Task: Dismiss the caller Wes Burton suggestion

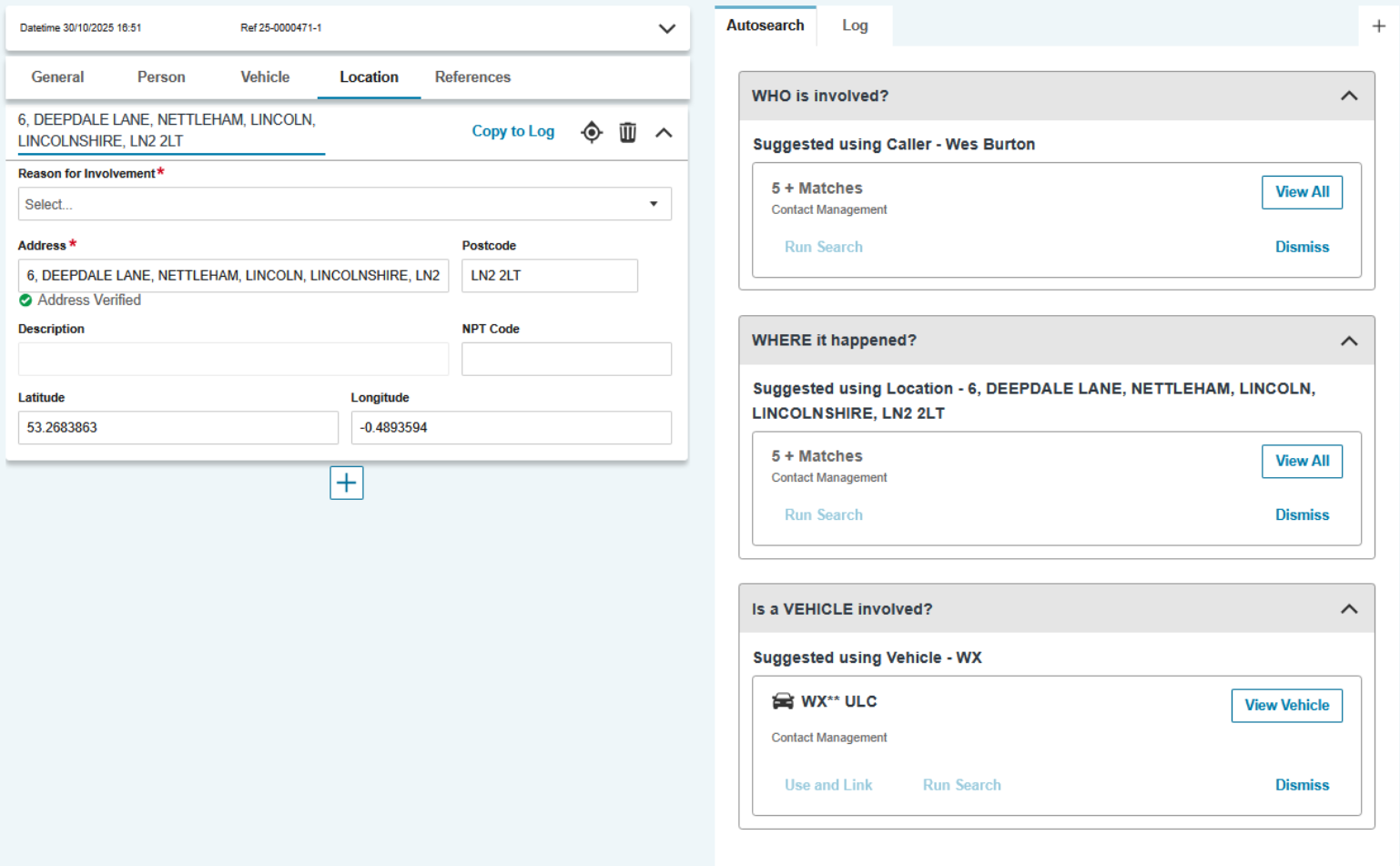Action: [1302, 247]
